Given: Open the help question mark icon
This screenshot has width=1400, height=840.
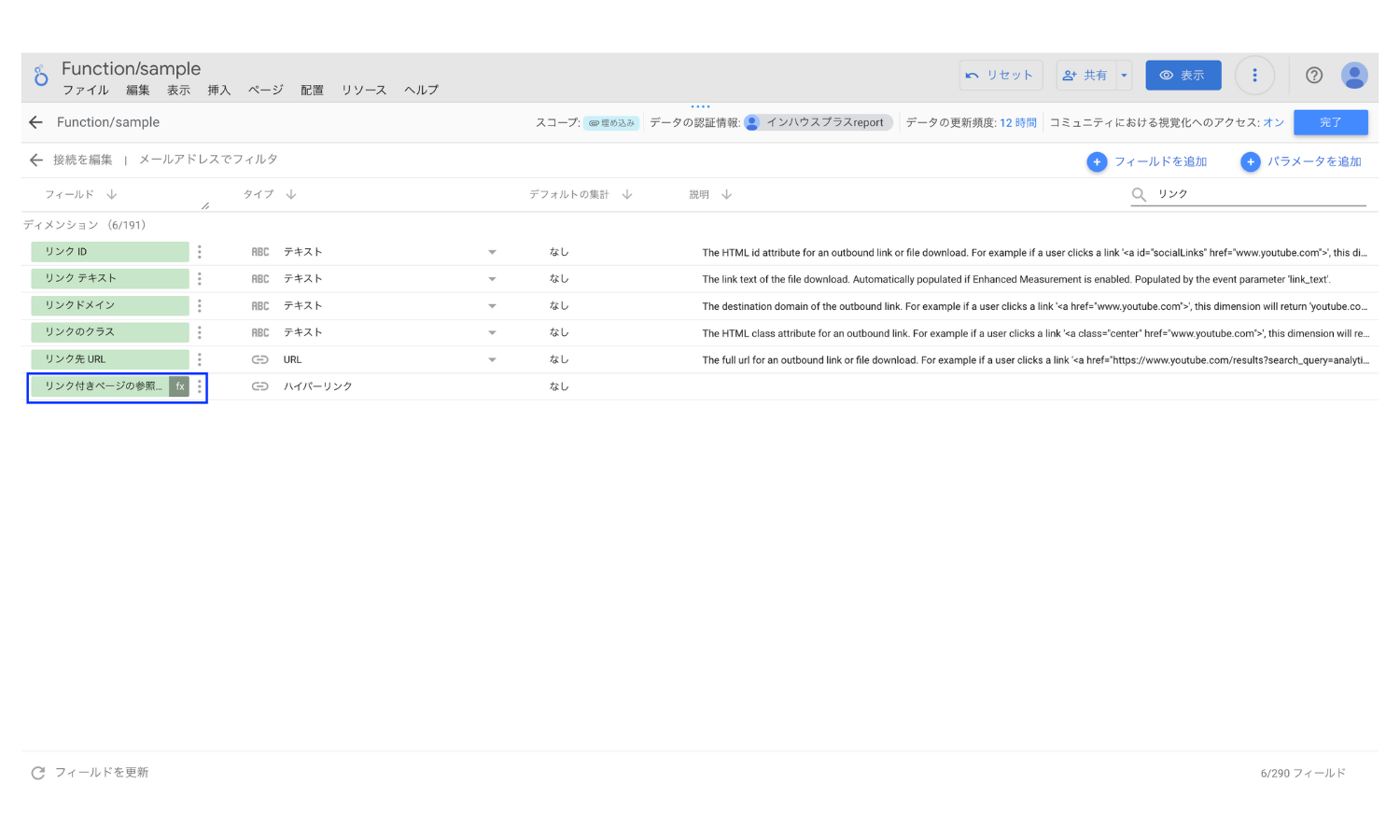Looking at the screenshot, I should 1314,76.
